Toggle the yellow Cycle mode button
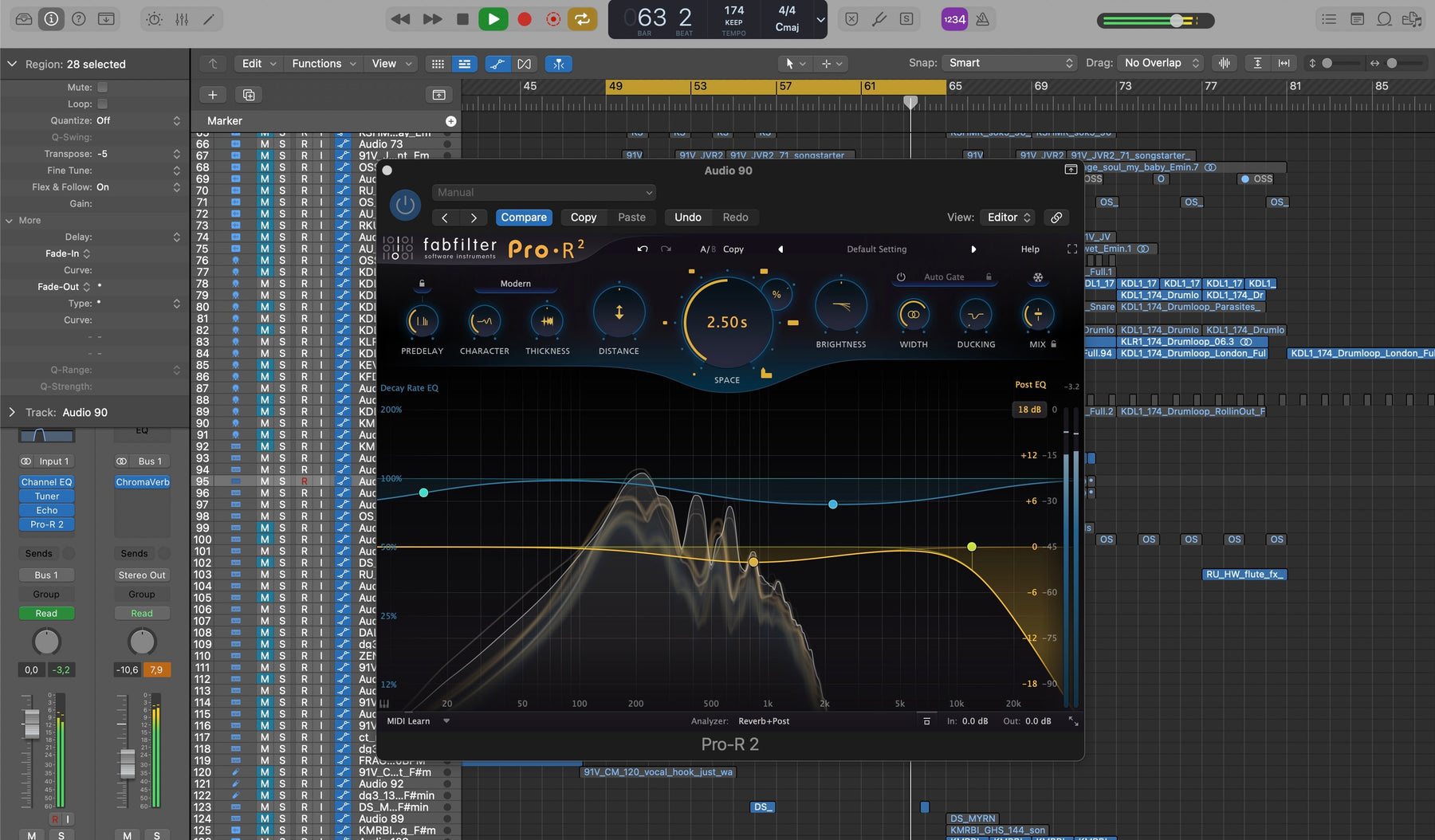Screen dimensions: 1435x840 point(583,19)
